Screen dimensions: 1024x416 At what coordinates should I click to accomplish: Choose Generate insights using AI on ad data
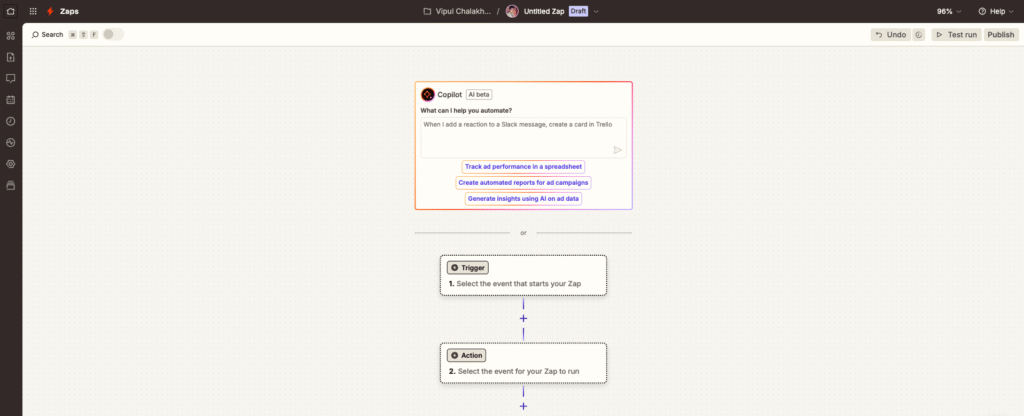tap(523, 199)
